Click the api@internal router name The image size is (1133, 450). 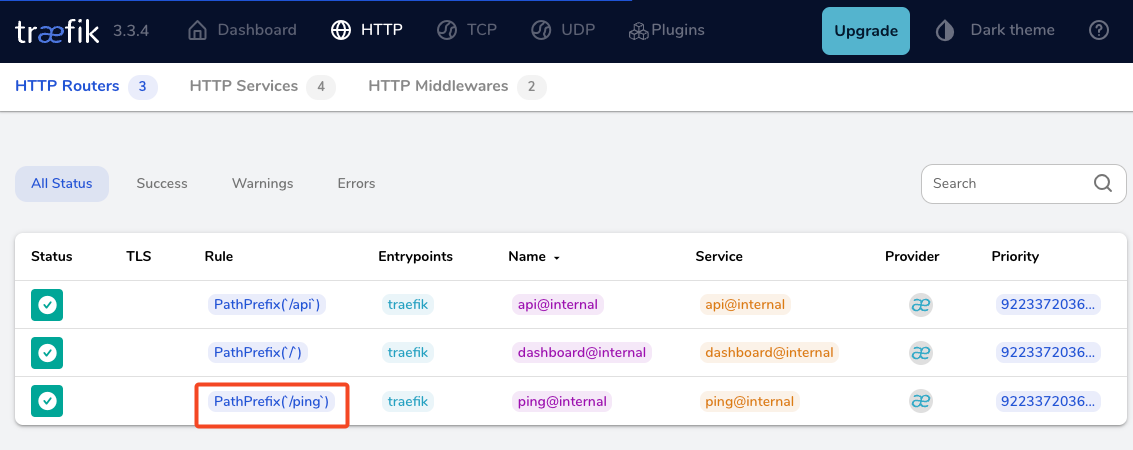(558, 305)
